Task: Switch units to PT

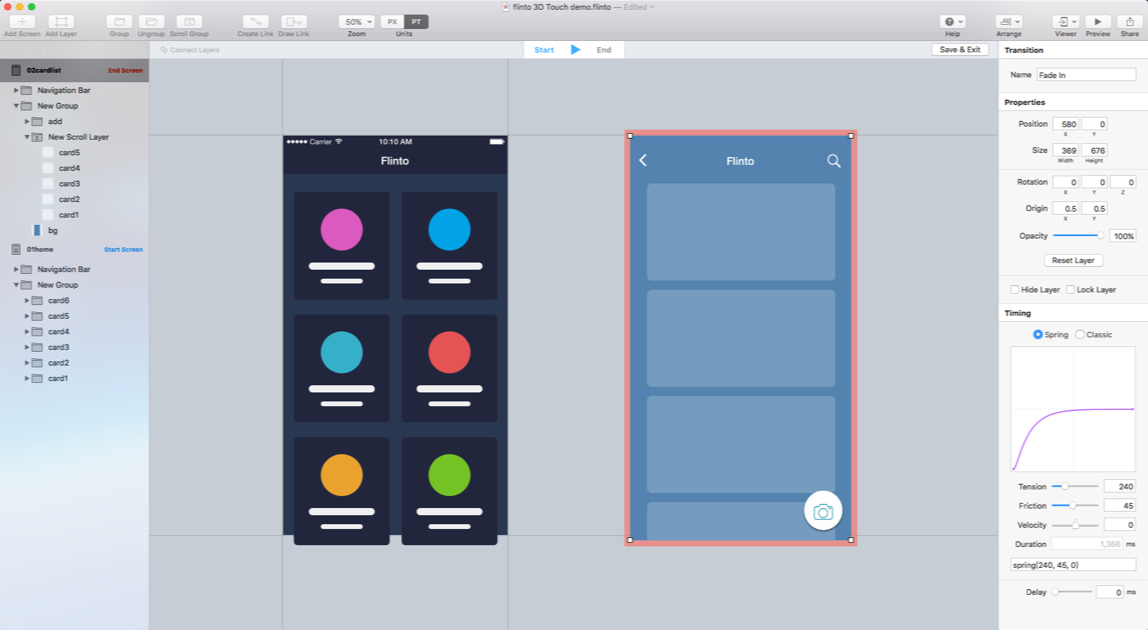Action: [x=416, y=22]
